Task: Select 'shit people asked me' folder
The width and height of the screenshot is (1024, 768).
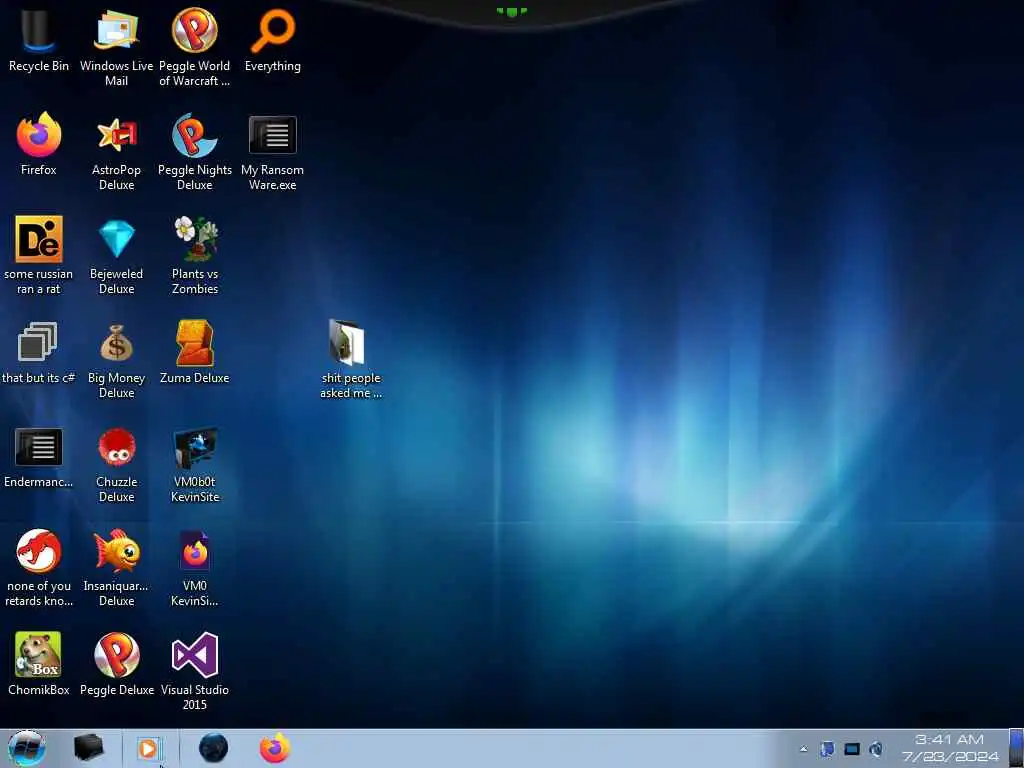Action: point(351,359)
